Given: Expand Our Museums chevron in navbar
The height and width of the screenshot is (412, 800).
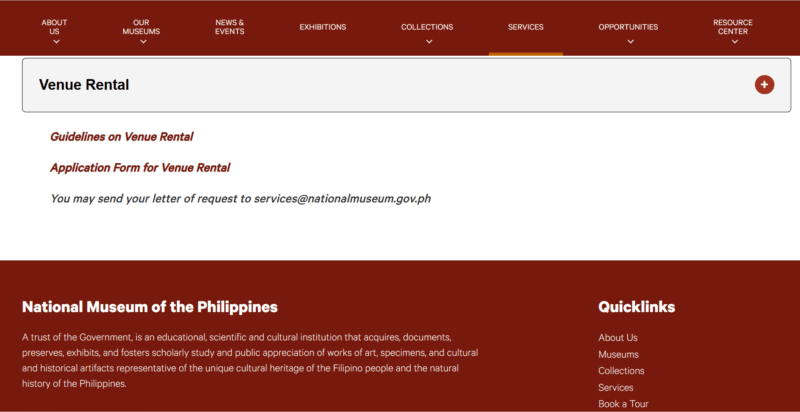Looking at the screenshot, I should [x=143, y=42].
